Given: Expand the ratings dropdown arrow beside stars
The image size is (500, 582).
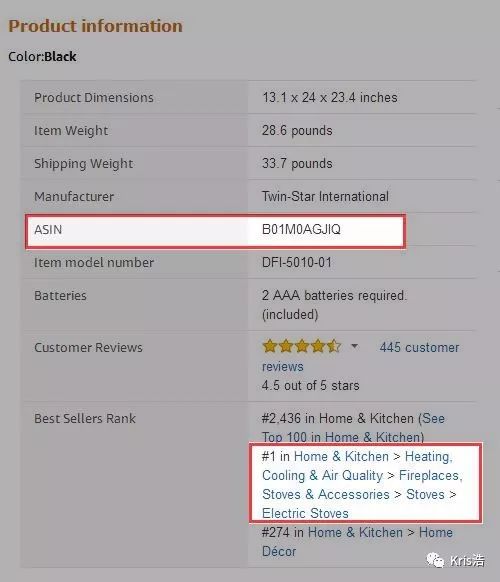Looking at the screenshot, I should 354,346.
